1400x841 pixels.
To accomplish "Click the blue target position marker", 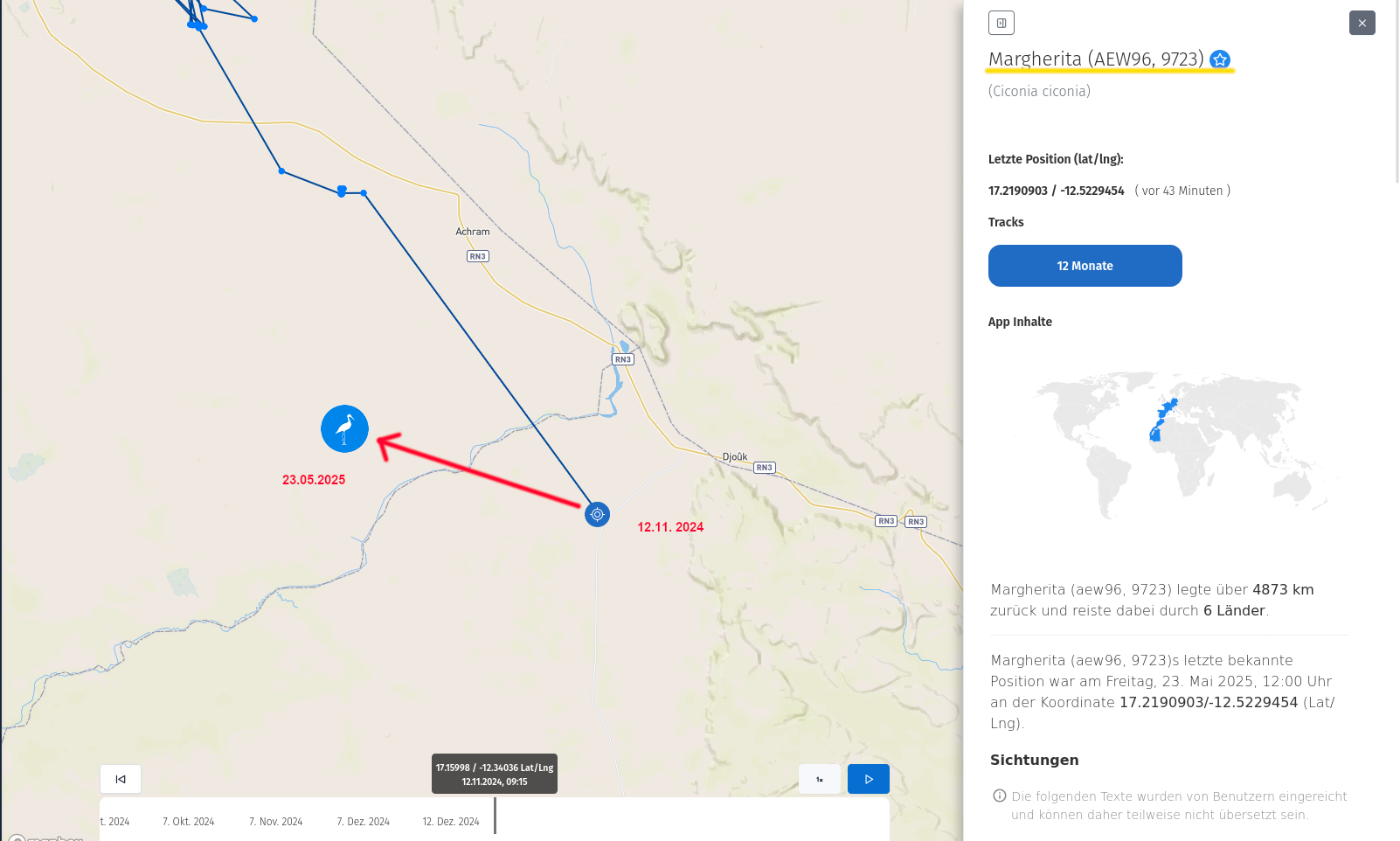I will [597, 514].
